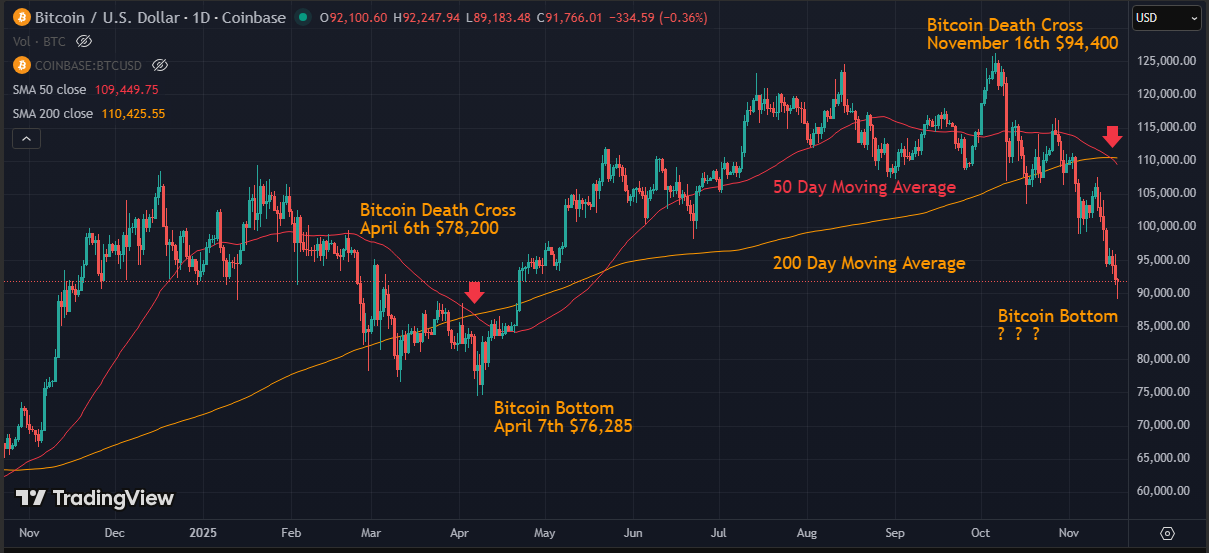Click the 90,000.00 price axis label
Viewport: 1209px width, 553px height.
pyautogui.click(x=1164, y=293)
